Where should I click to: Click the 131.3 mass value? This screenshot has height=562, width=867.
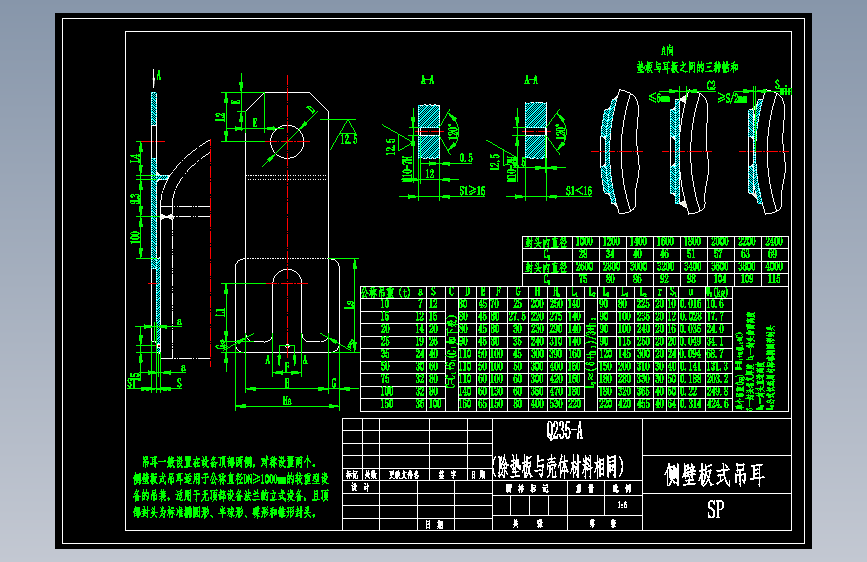pyautogui.click(x=717, y=366)
